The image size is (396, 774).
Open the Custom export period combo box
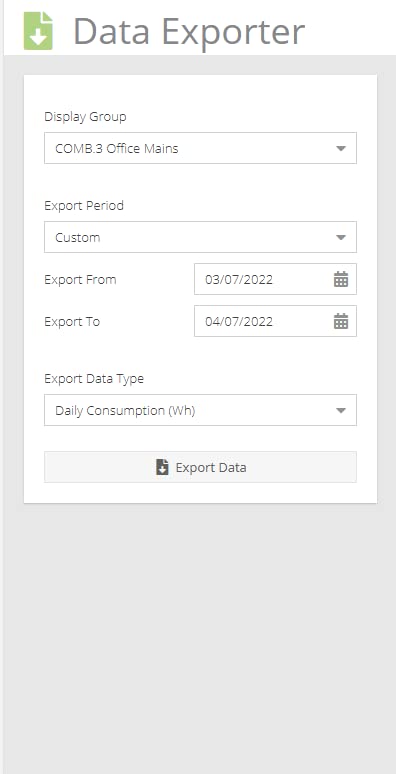coord(200,237)
